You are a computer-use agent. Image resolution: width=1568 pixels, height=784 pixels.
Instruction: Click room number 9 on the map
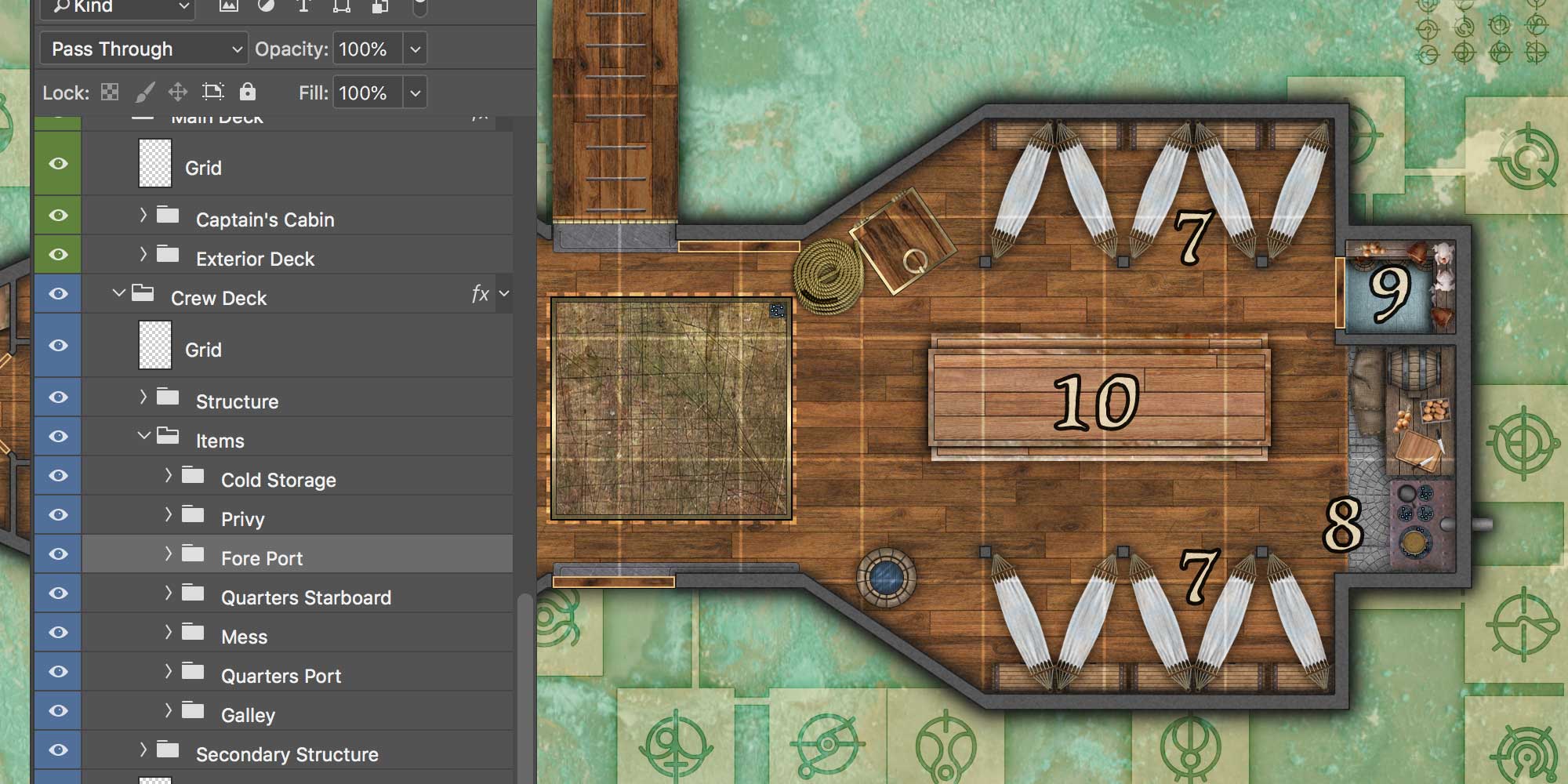(x=1390, y=292)
